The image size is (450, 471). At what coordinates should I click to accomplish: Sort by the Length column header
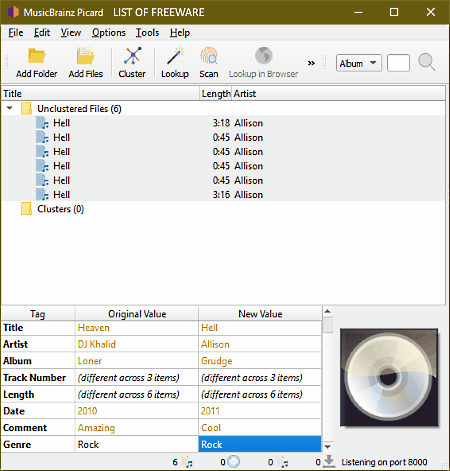pos(216,94)
